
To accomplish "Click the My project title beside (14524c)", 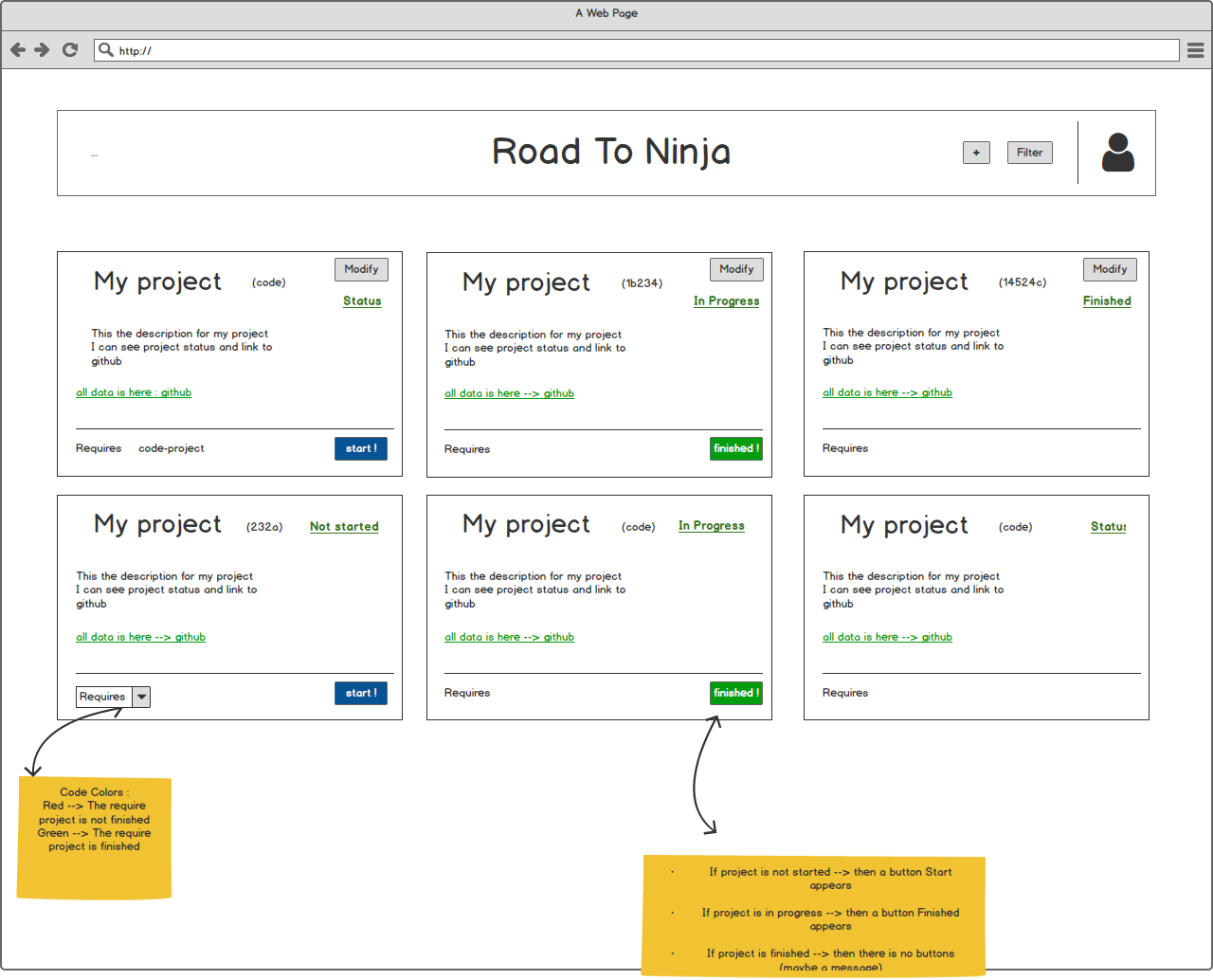I will (x=904, y=281).
